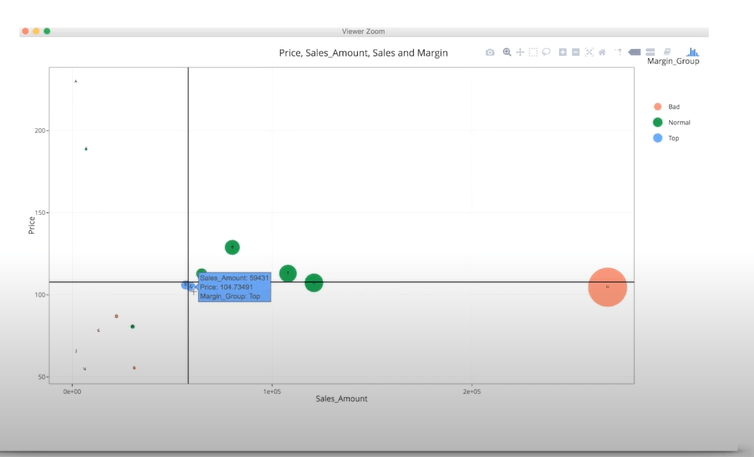Click the slanted icon left of Plotly logo

[667, 51]
